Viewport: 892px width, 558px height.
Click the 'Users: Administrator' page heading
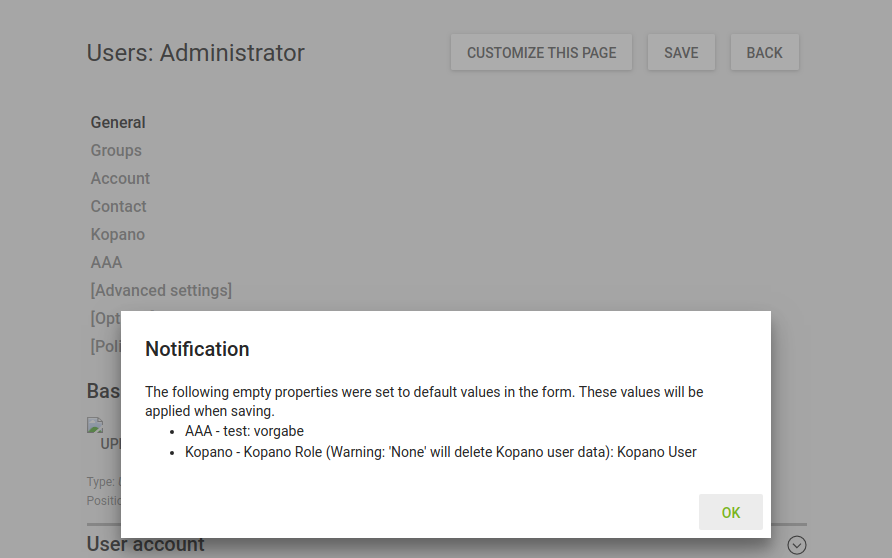coord(195,53)
